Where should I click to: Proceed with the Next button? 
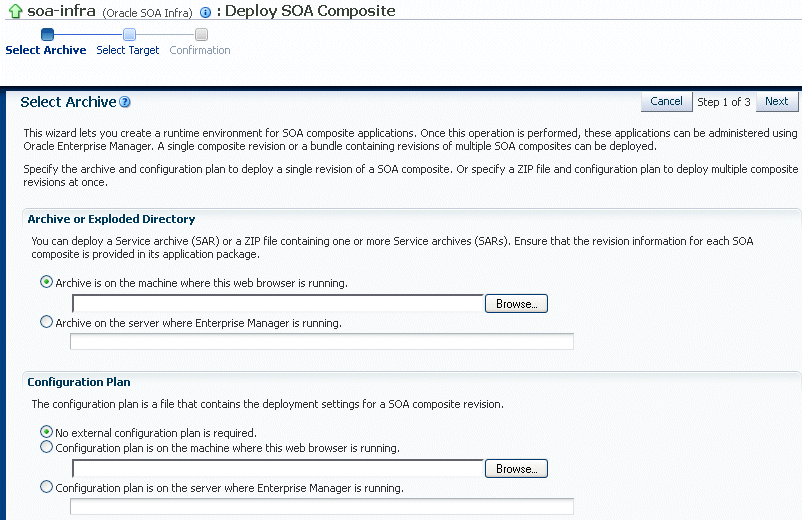click(x=776, y=101)
